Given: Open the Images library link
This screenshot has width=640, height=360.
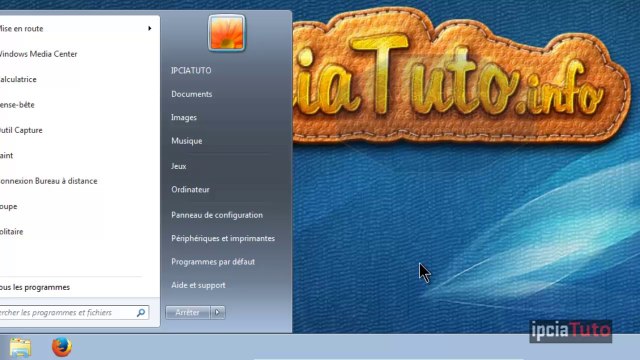Looking at the screenshot, I should pos(184,118).
